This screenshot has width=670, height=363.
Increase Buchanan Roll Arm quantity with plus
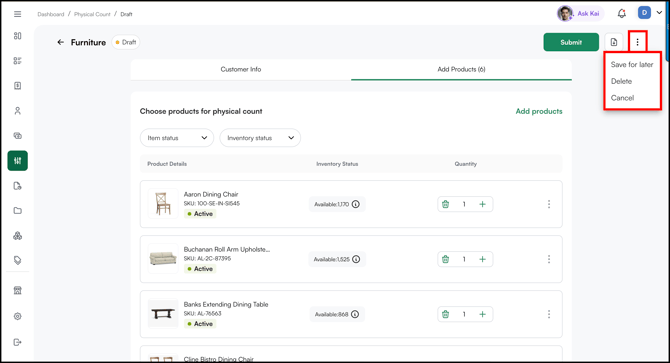(482, 259)
